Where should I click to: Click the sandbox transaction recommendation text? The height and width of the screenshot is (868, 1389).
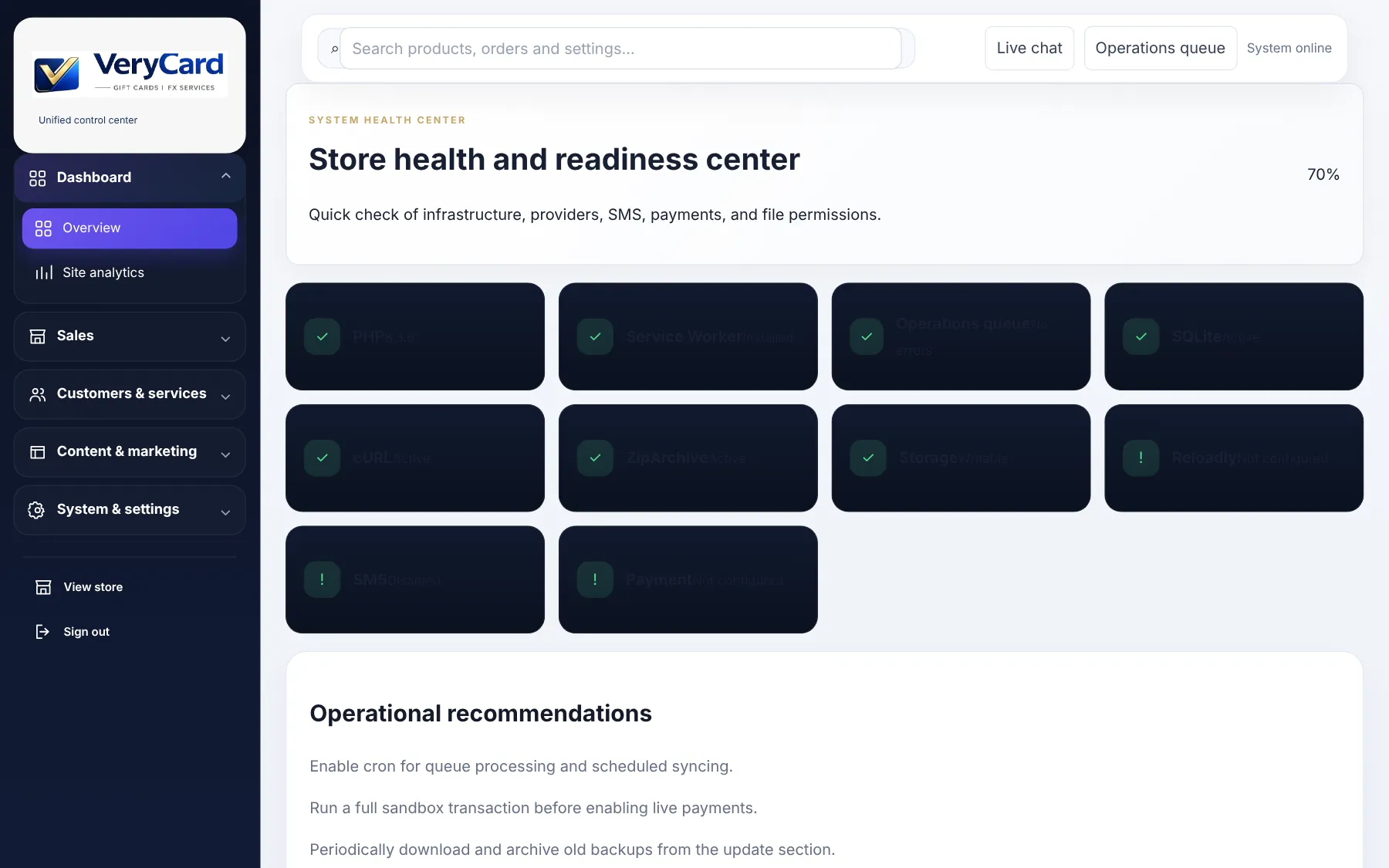[533, 808]
